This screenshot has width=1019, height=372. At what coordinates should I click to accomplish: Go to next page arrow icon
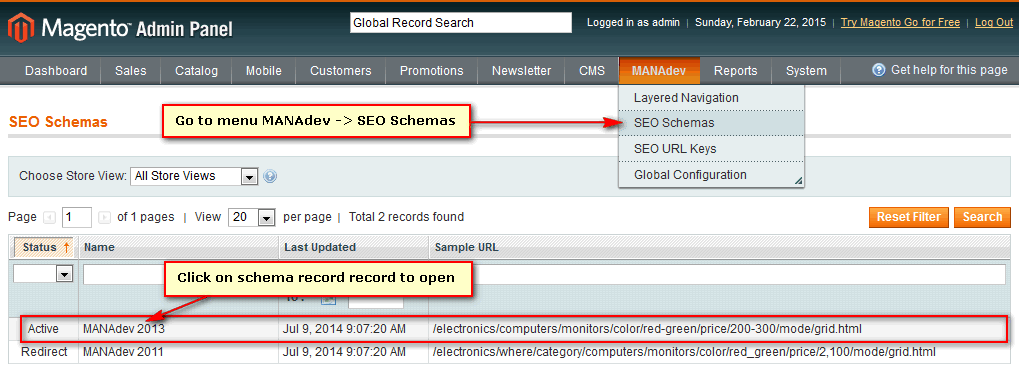[x=105, y=217]
